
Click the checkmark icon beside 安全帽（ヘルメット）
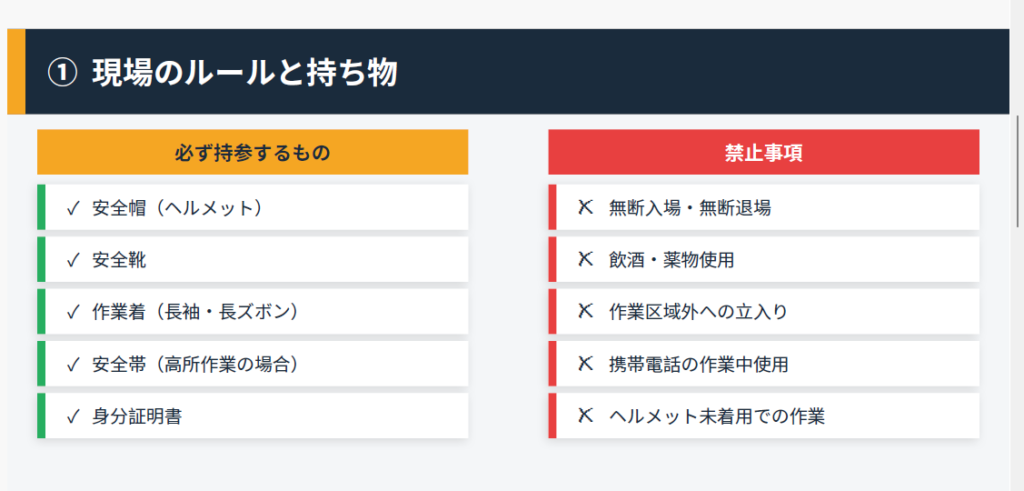(72, 208)
